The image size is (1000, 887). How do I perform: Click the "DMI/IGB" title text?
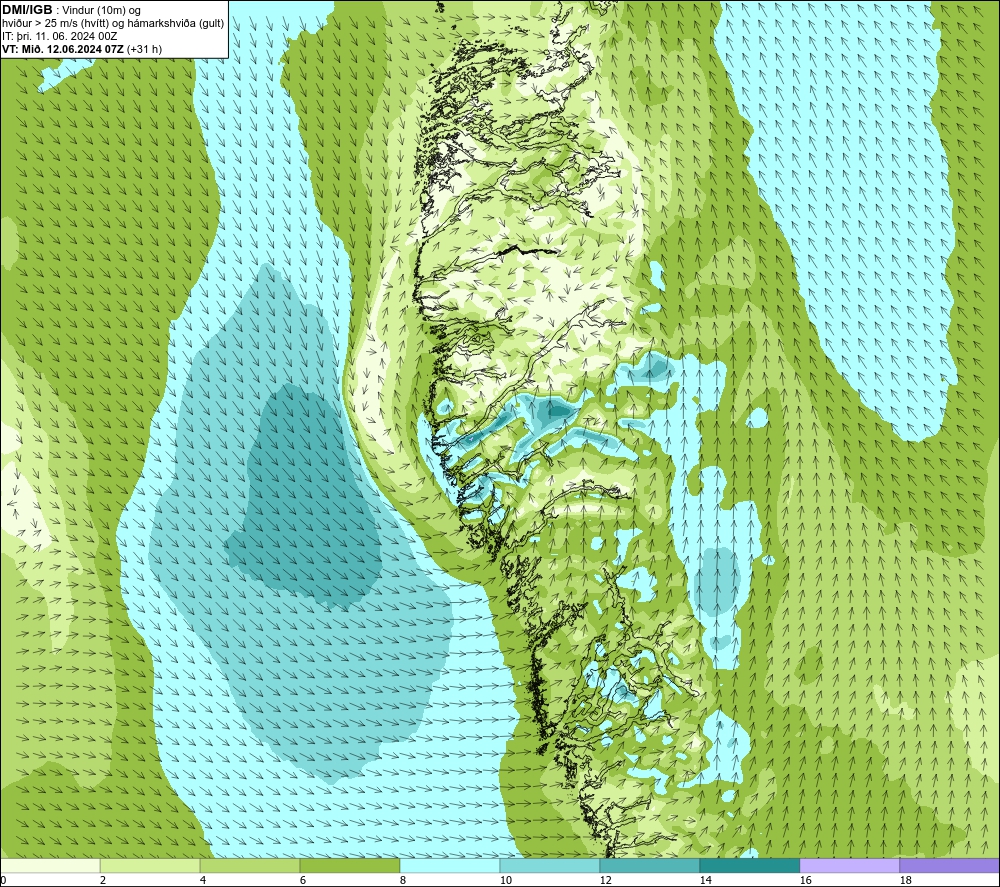pyautogui.click(x=27, y=10)
